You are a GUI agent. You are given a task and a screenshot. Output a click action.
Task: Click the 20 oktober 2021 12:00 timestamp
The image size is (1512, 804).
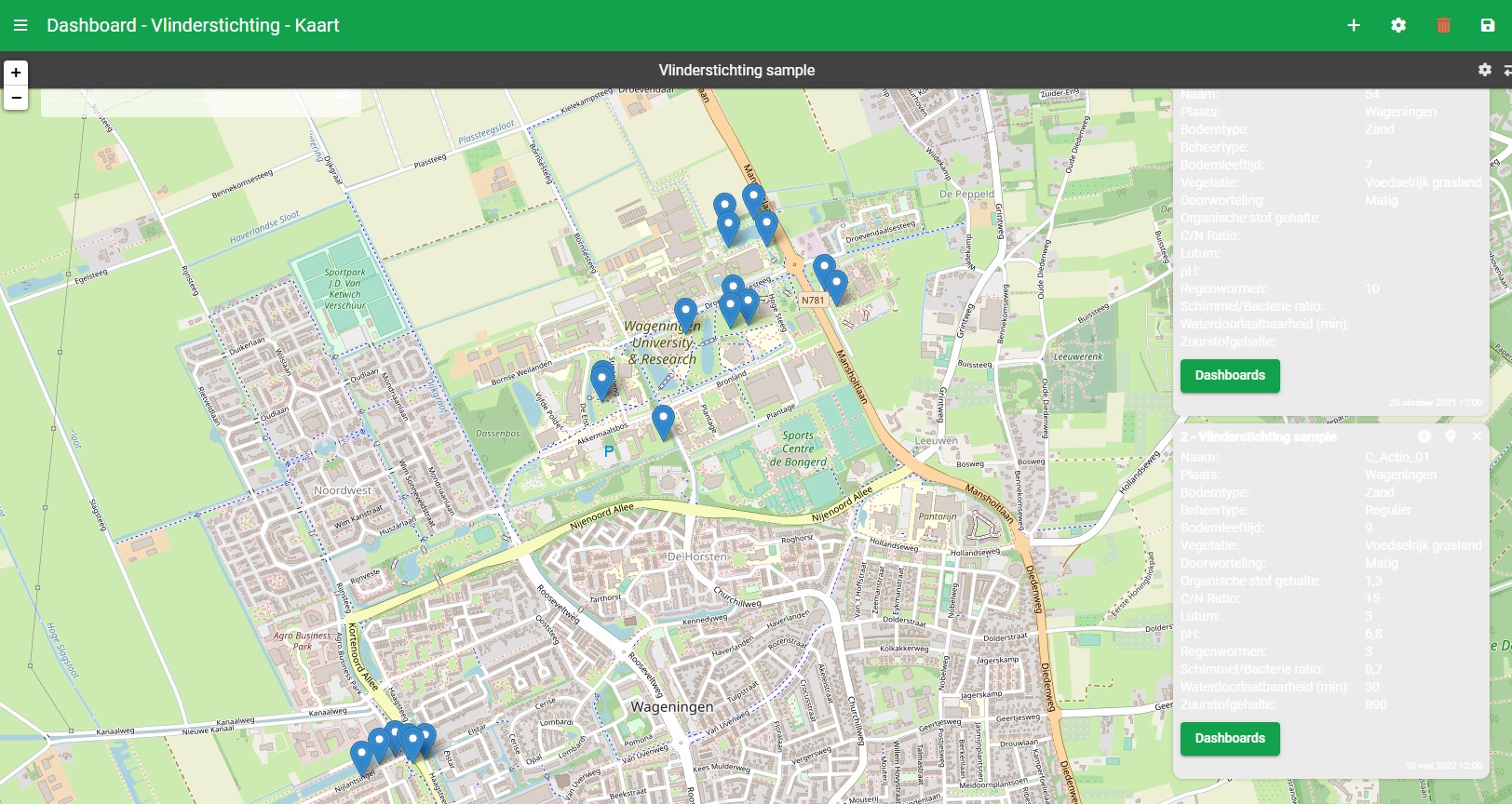point(1435,403)
